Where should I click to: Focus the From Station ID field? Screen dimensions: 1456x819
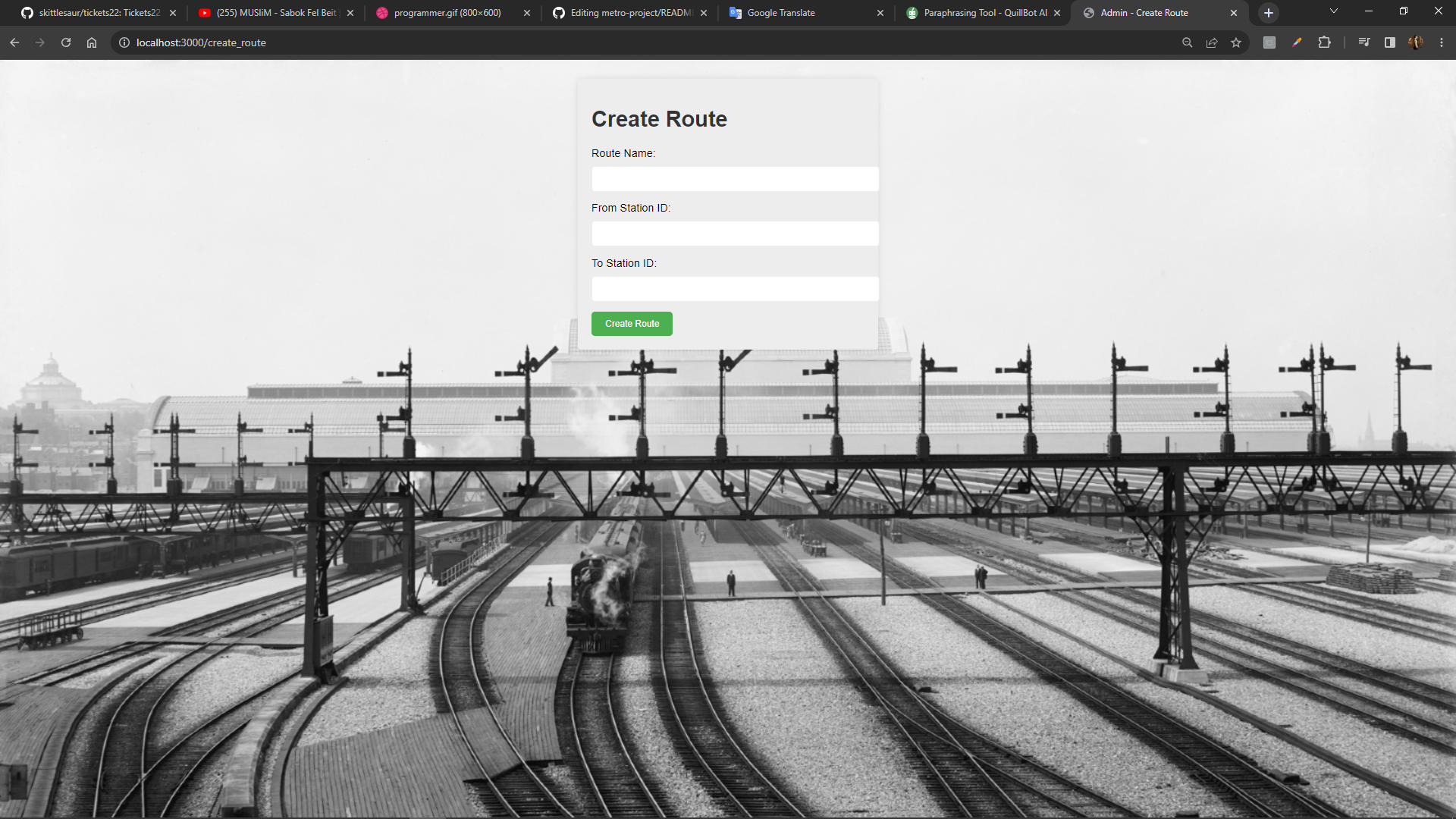coord(735,234)
